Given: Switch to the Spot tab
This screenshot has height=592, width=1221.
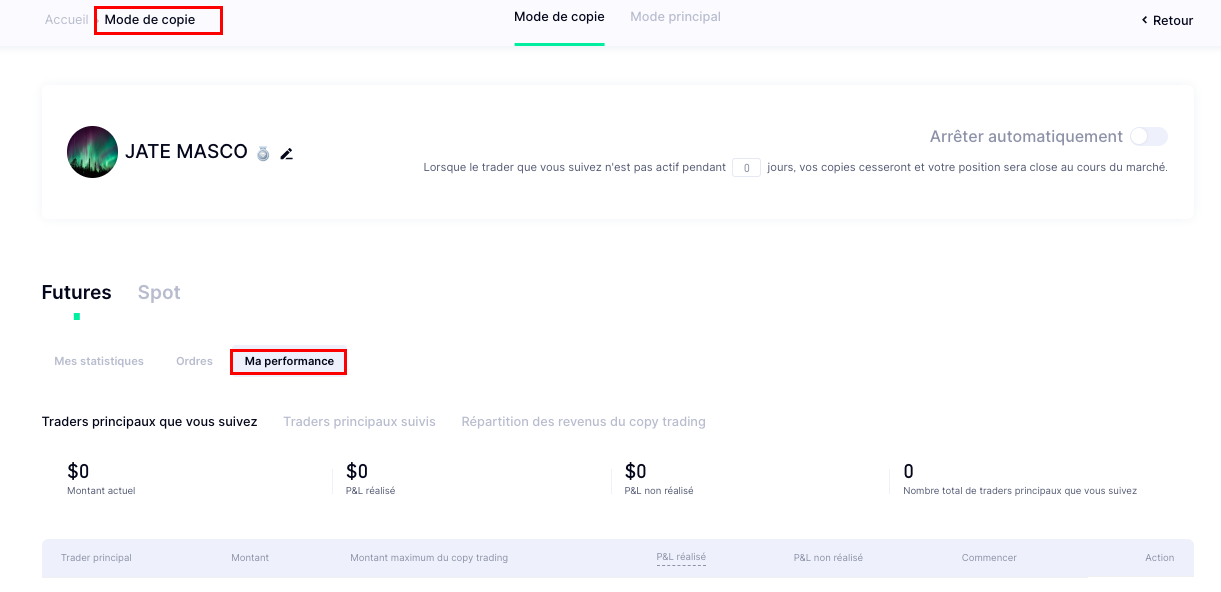Looking at the screenshot, I should click(159, 293).
